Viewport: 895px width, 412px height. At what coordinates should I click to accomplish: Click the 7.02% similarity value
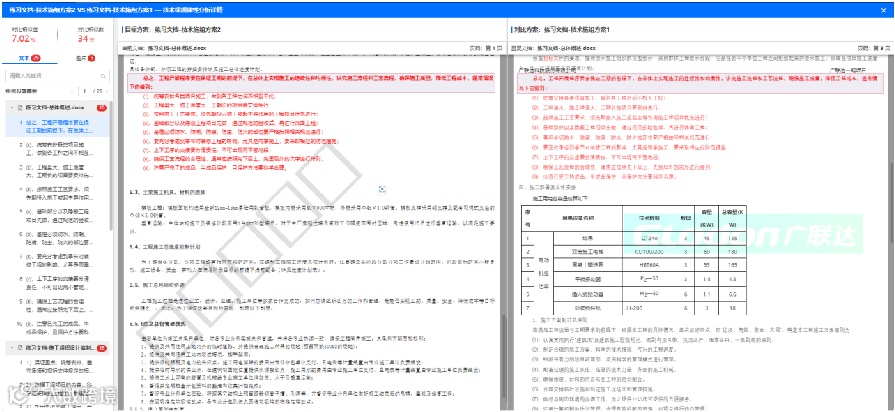(x=24, y=39)
